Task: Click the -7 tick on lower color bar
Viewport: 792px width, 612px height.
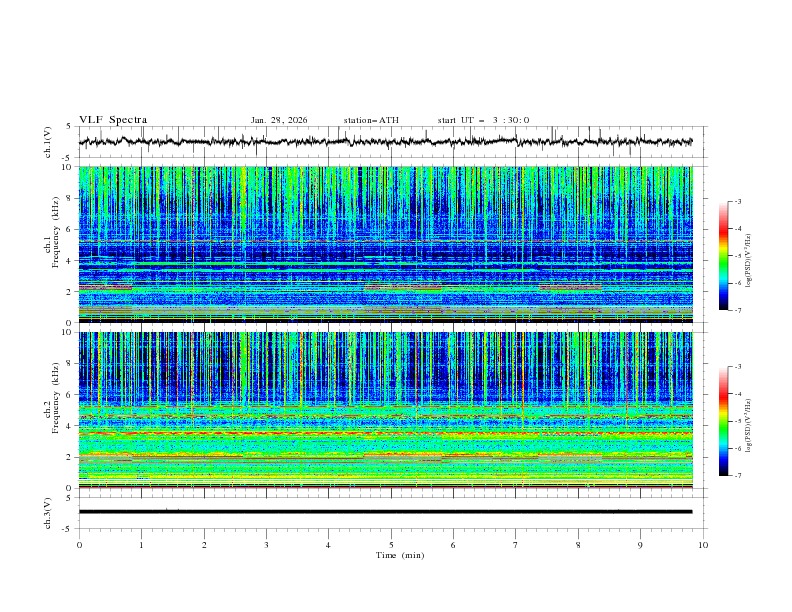Action: (x=737, y=476)
